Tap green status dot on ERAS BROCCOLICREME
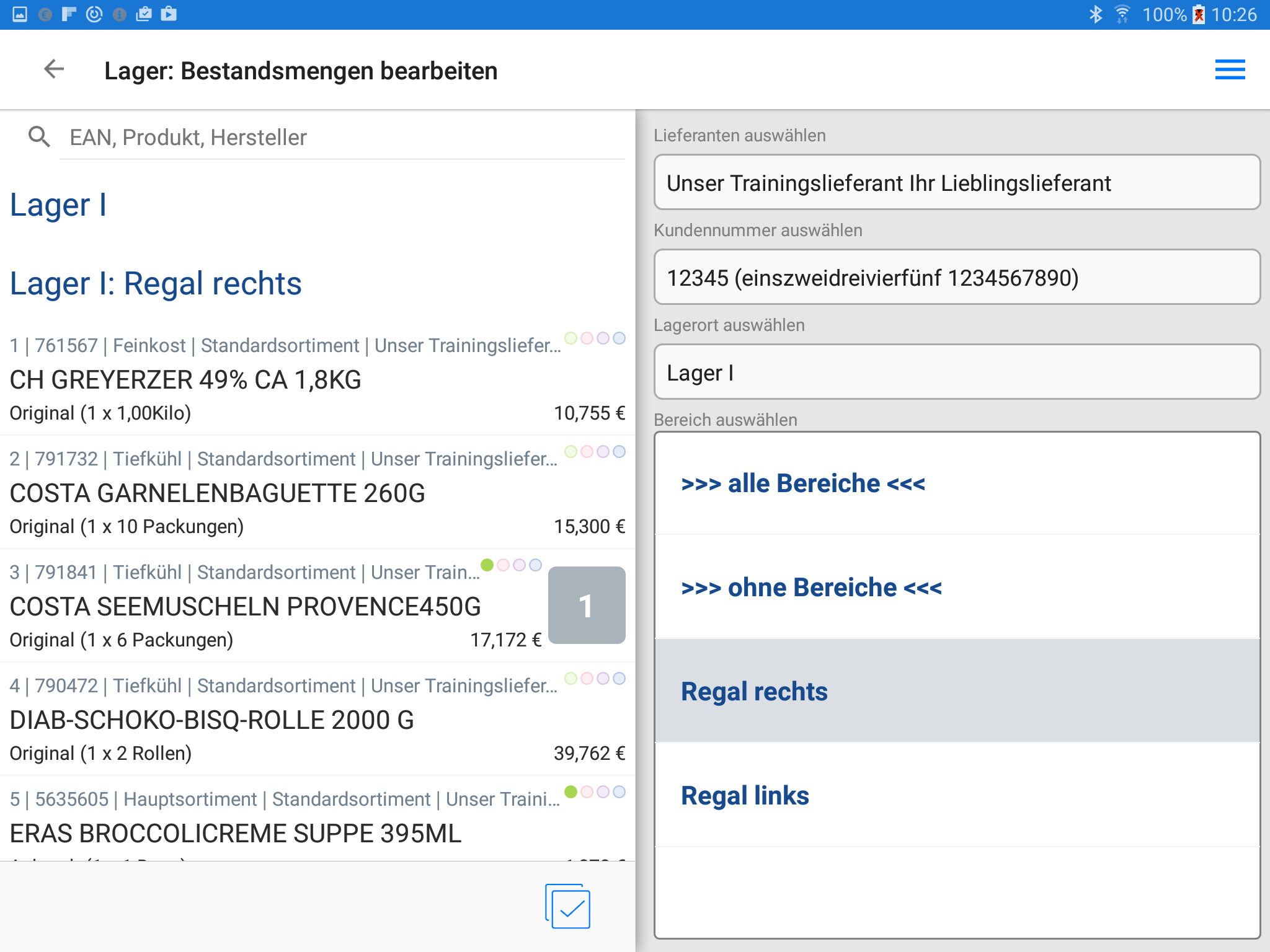The width and height of the screenshot is (1270, 952). coord(571,792)
